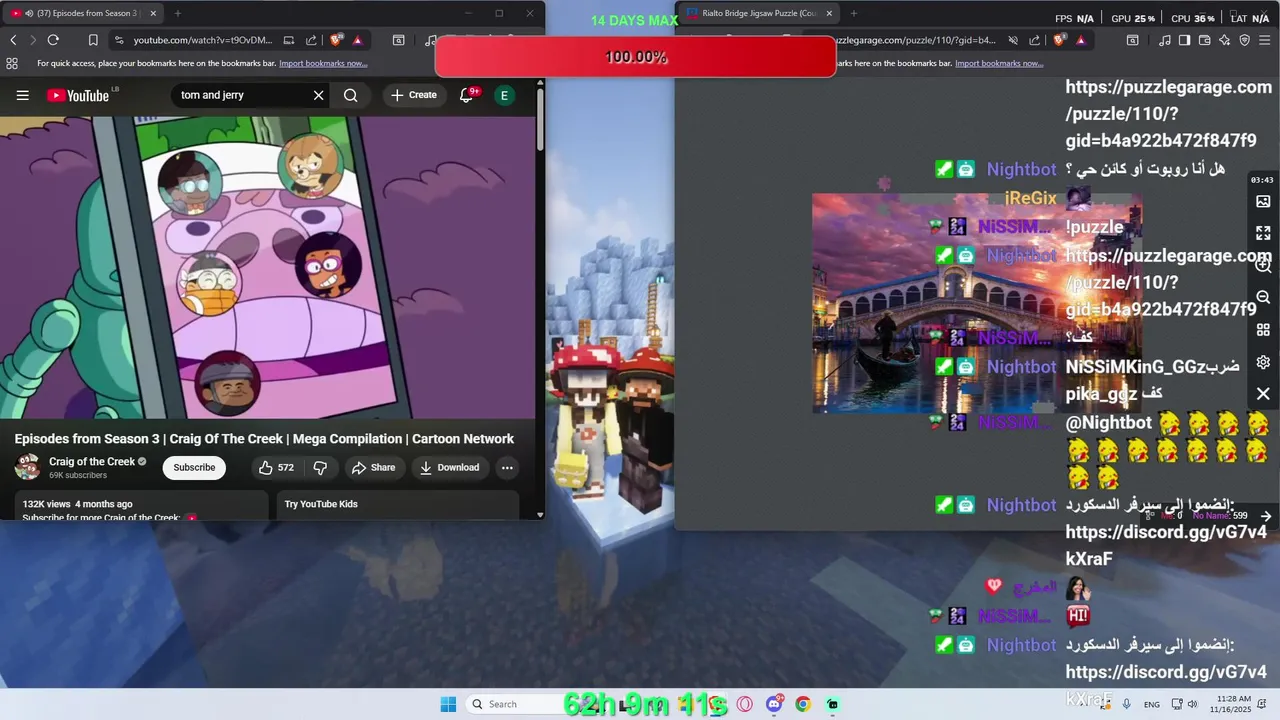Screen dimensions: 1280x720
Task: Open YouTube notifications bell
Action: click(x=467, y=95)
